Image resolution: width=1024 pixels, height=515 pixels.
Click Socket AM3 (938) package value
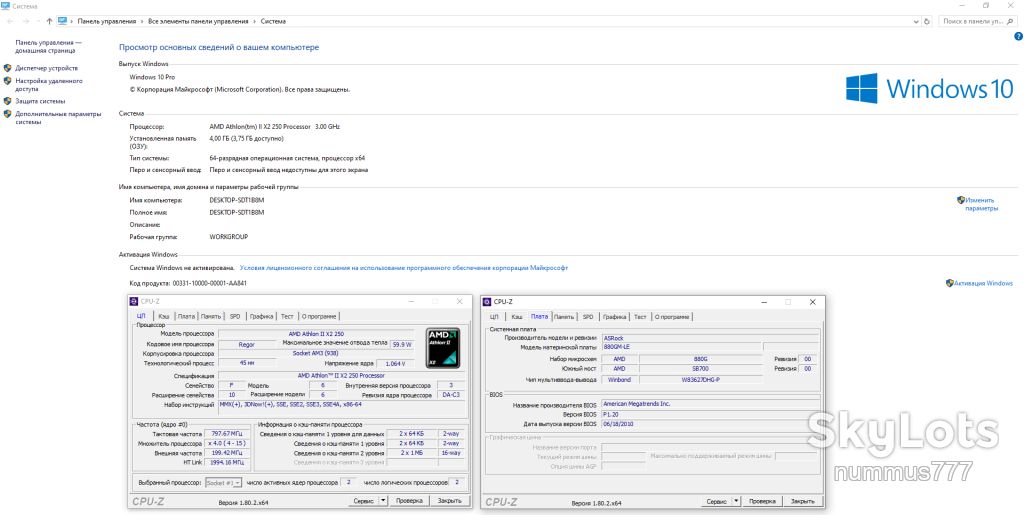pyautogui.click(x=316, y=353)
